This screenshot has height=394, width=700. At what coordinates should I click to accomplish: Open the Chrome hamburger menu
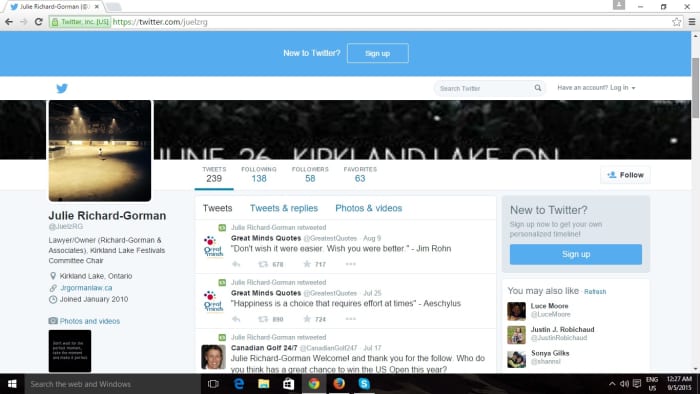[692, 21]
